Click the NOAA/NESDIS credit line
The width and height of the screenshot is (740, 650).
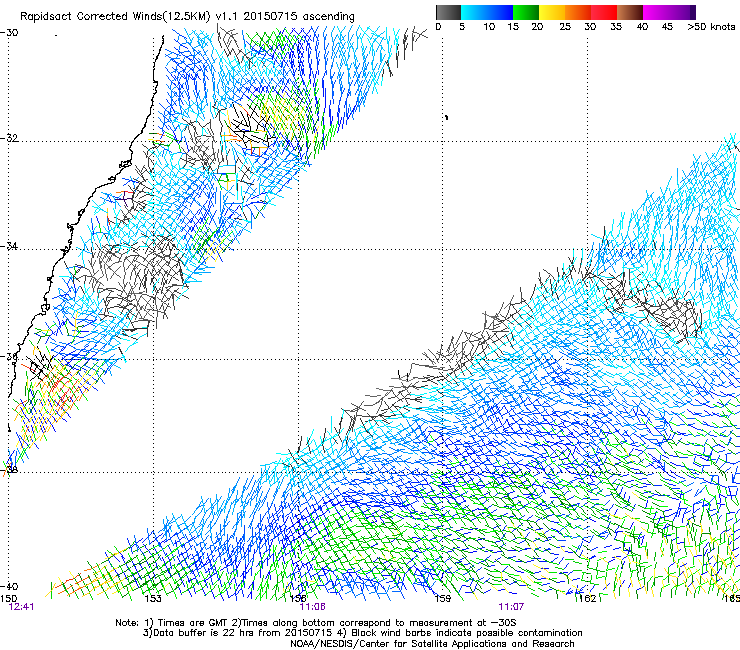(x=432, y=644)
